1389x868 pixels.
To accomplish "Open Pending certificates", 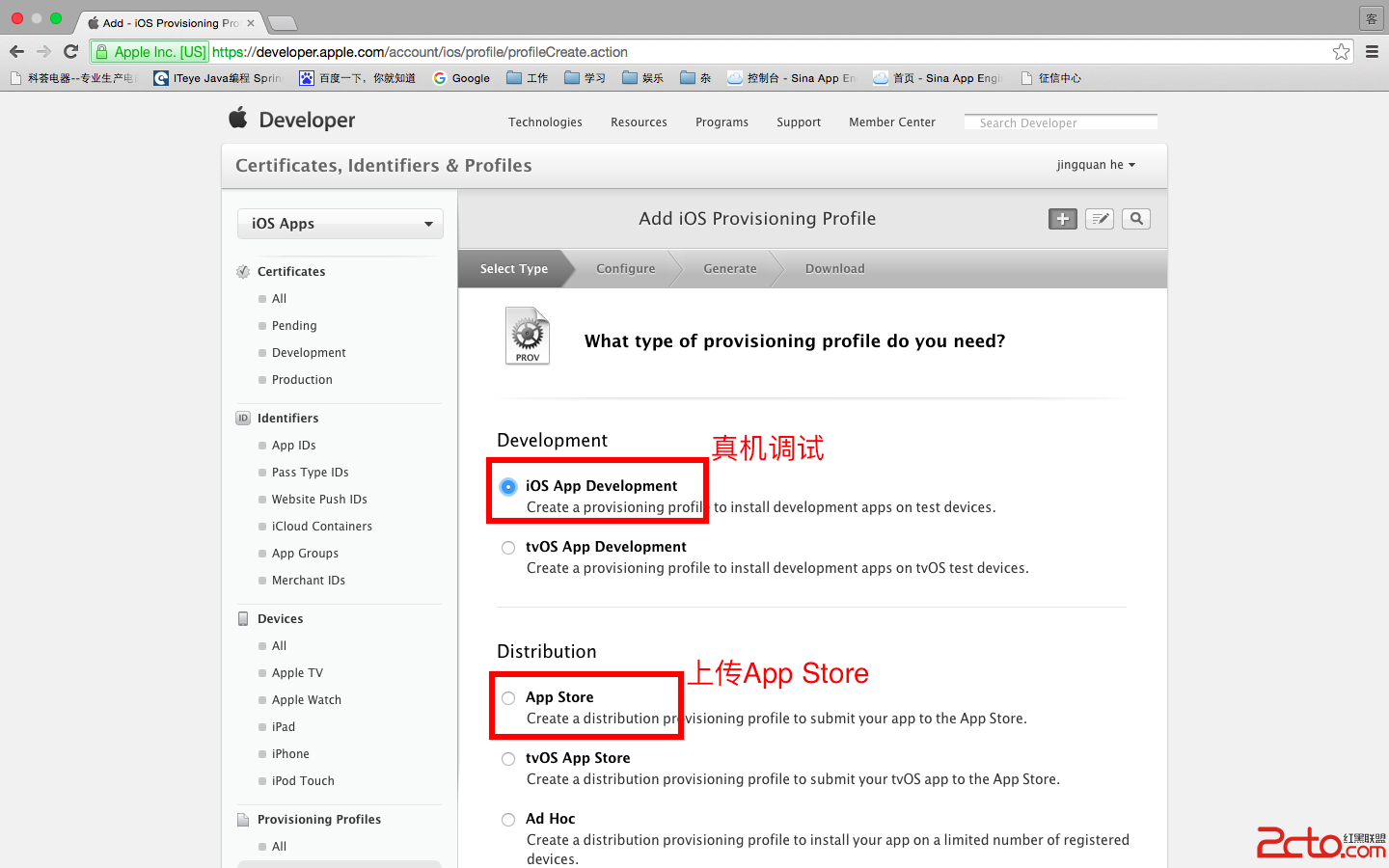I will [x=294, y=326].
